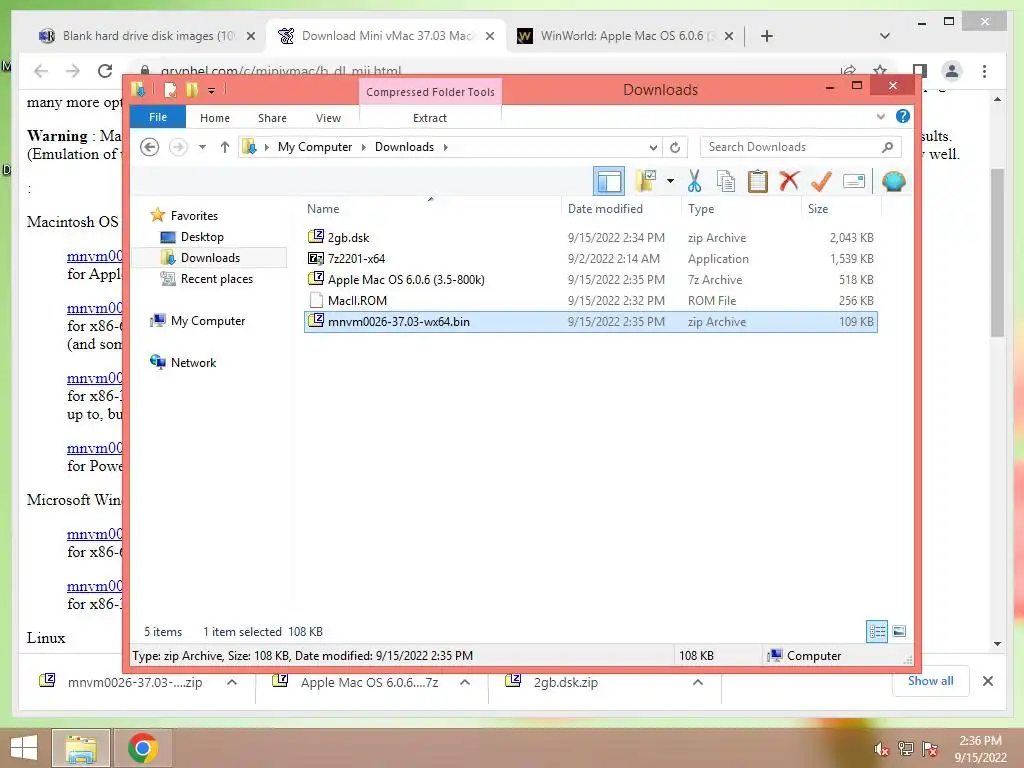Click Compressed Folder Tools contextual tab
1024x768 pixels.
pyautogui.click(x=430, y=91)
